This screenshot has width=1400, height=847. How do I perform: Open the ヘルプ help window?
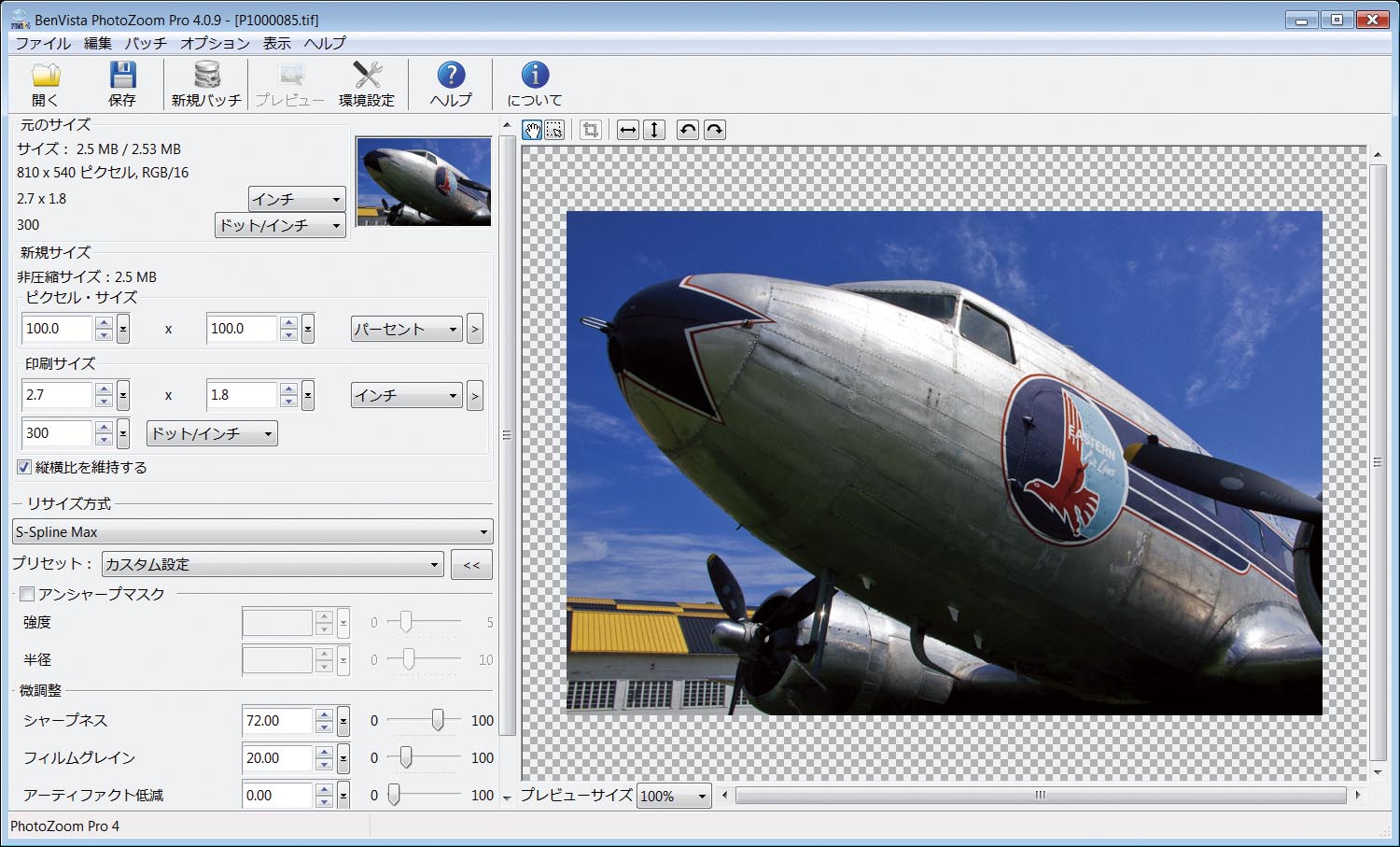click(x=451, y=84)
